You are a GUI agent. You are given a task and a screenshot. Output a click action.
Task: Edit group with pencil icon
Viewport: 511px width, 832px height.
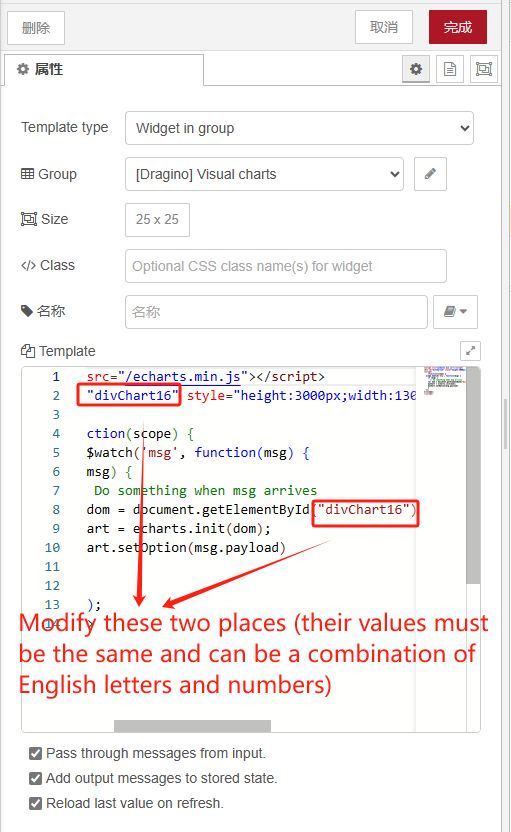point(430,174)
